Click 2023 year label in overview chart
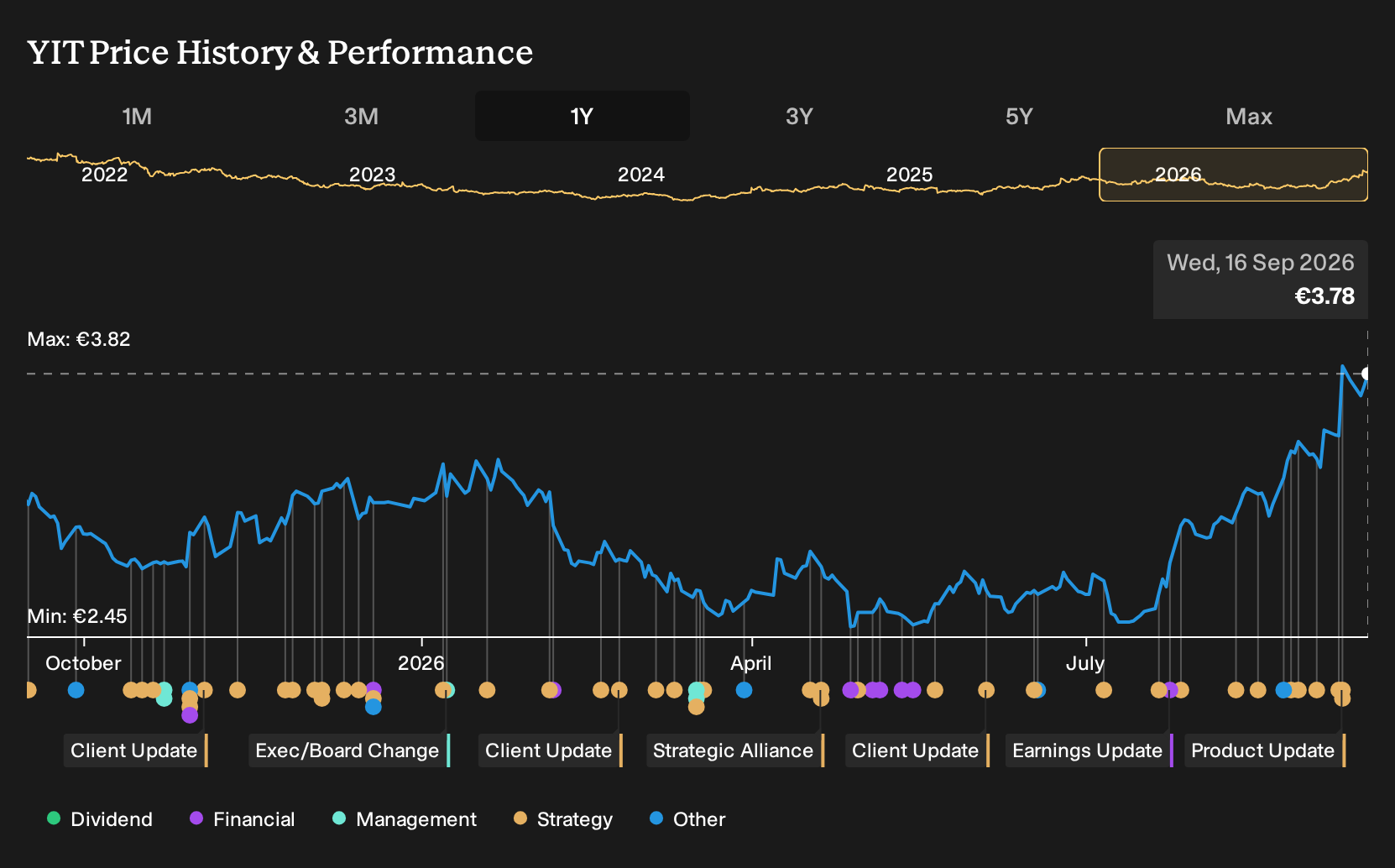Viewport: 1395px width, 868px height. pos(372,175)
